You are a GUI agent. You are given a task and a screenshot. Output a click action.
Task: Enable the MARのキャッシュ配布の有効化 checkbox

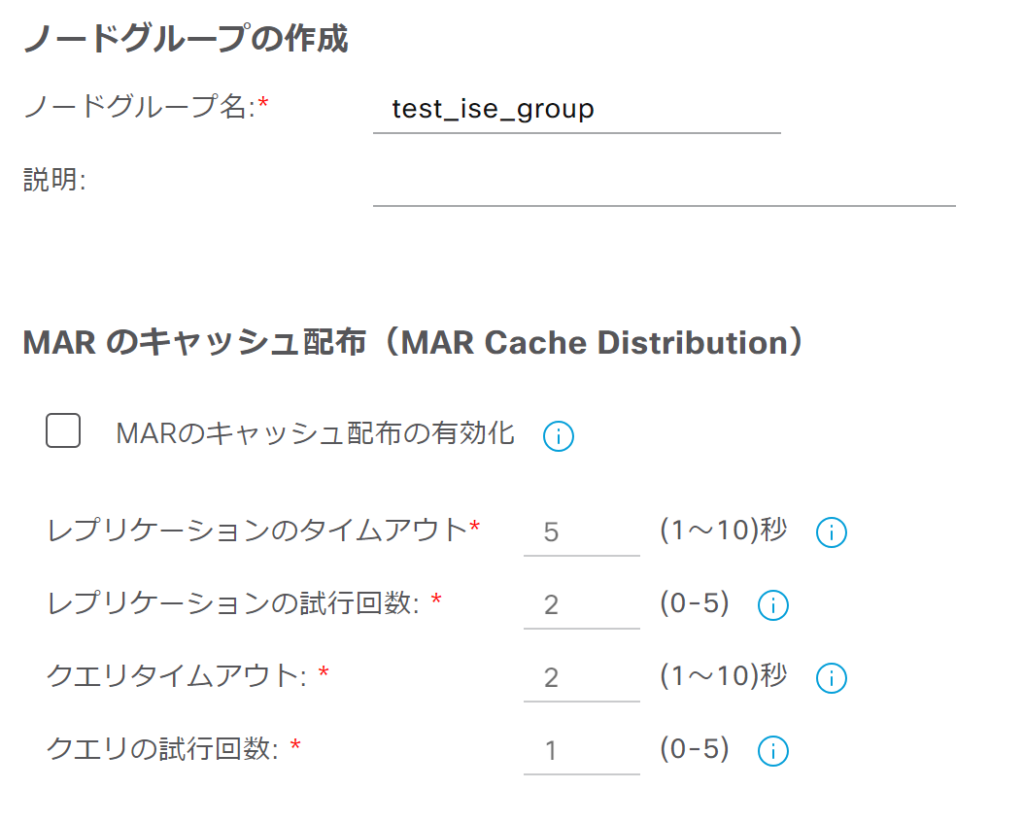click(63, 432)
